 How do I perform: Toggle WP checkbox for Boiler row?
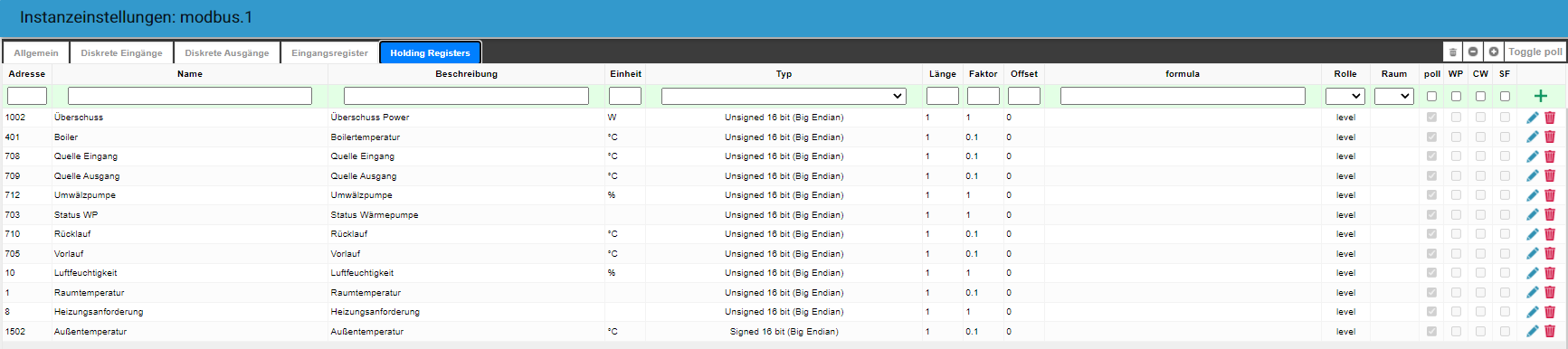(1456, 137)
